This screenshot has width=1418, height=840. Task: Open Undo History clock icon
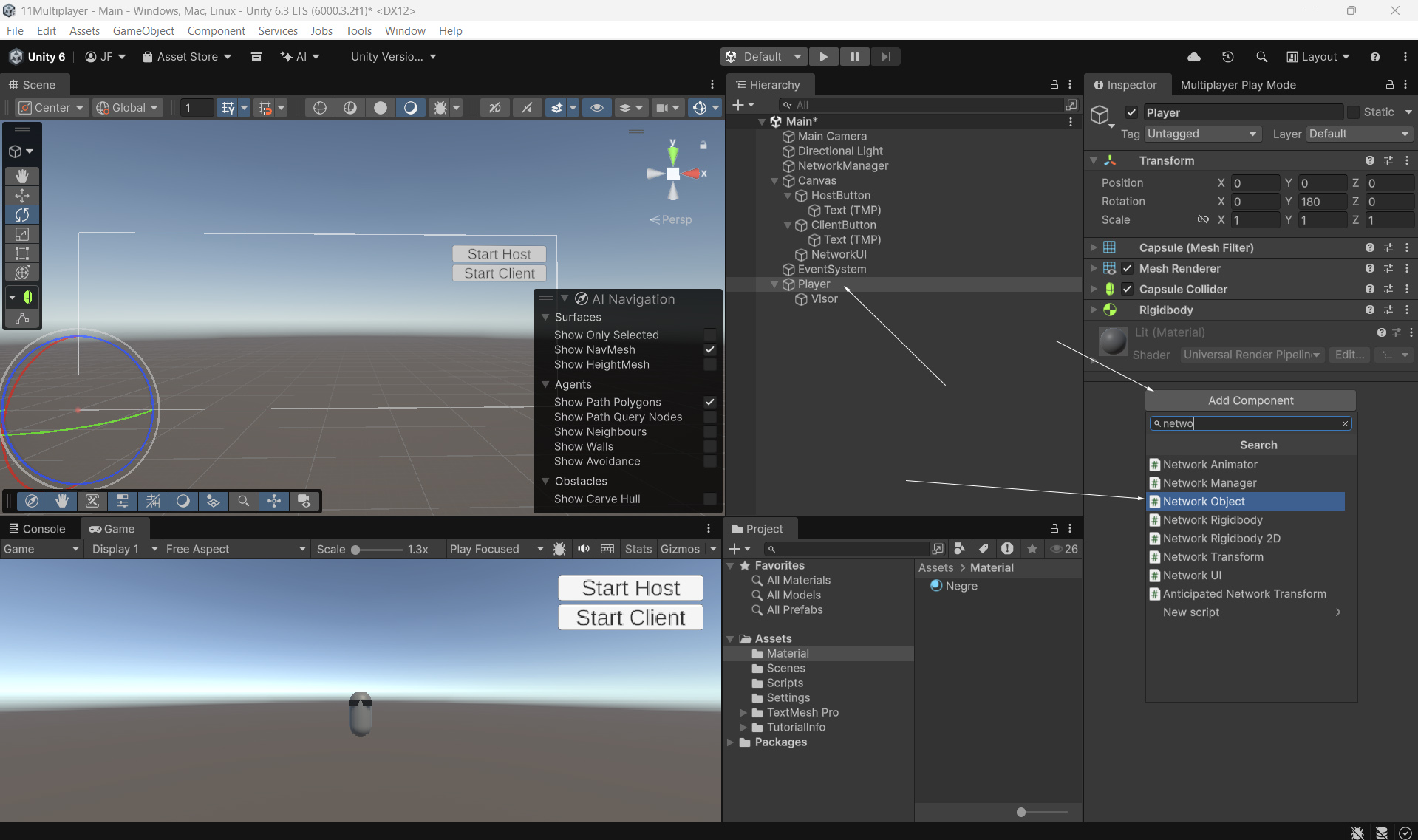(1227, 57)
